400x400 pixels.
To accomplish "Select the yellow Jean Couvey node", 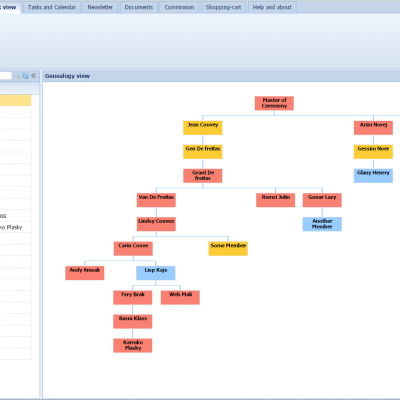I will click(203, 128).
